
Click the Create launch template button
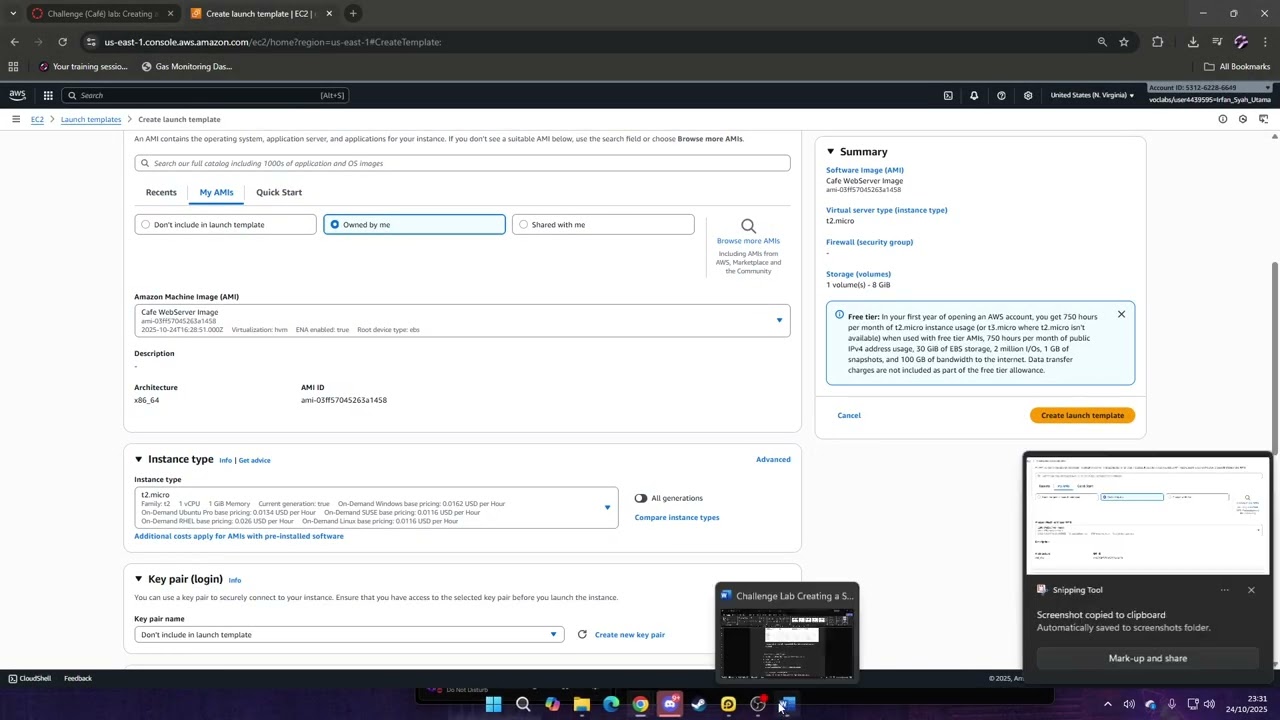pos(1082,415)
